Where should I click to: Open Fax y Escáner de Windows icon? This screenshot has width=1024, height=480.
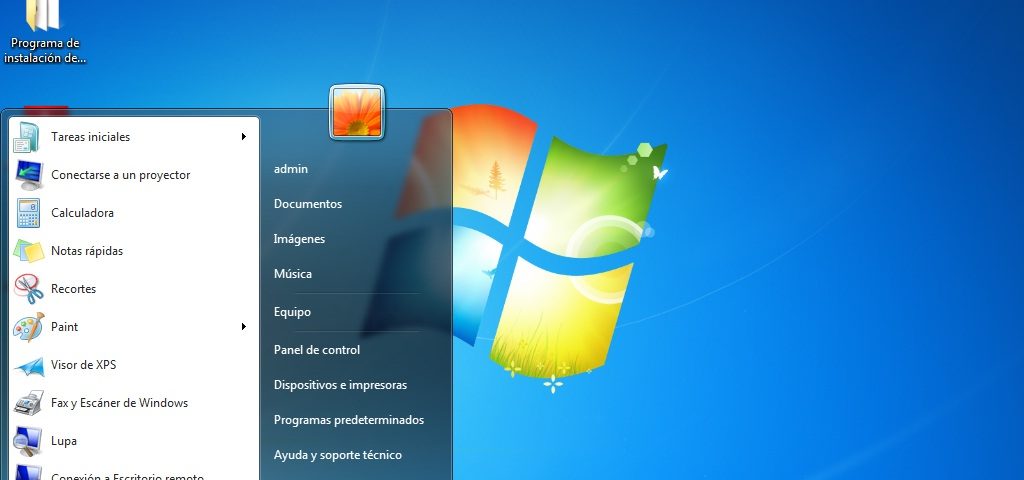(28, 403)
